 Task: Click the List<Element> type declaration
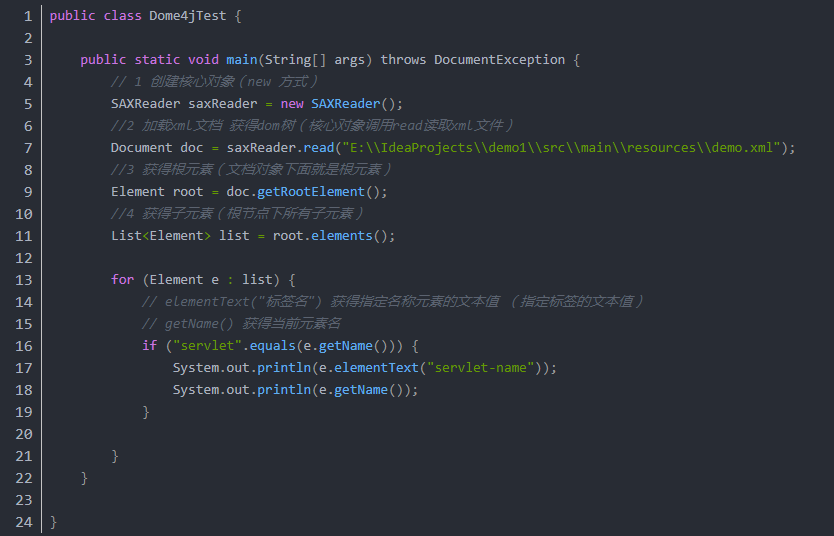coord(161,236)
